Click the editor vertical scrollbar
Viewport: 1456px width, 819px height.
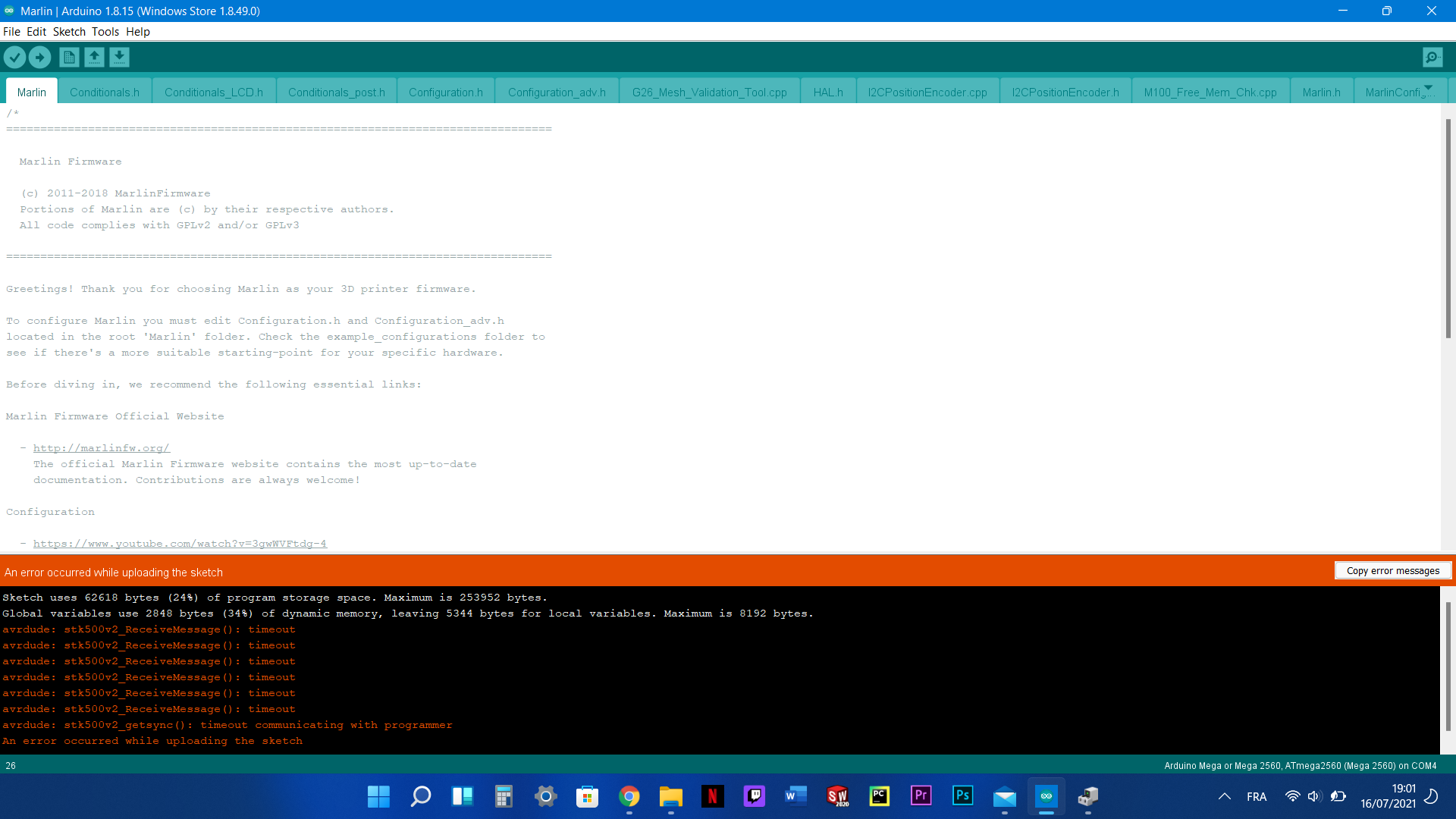coord(1448,227)
